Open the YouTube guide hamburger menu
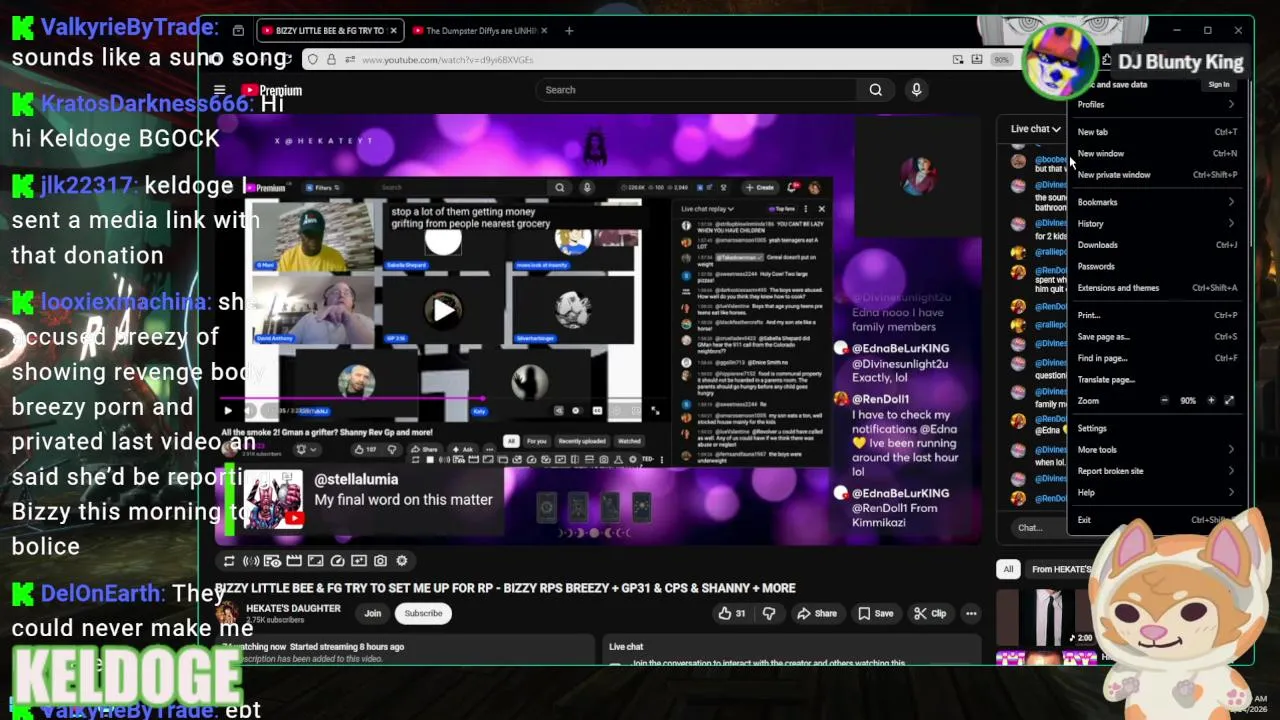This screenshot has height=720, width=1280. (x=219, y=90)
